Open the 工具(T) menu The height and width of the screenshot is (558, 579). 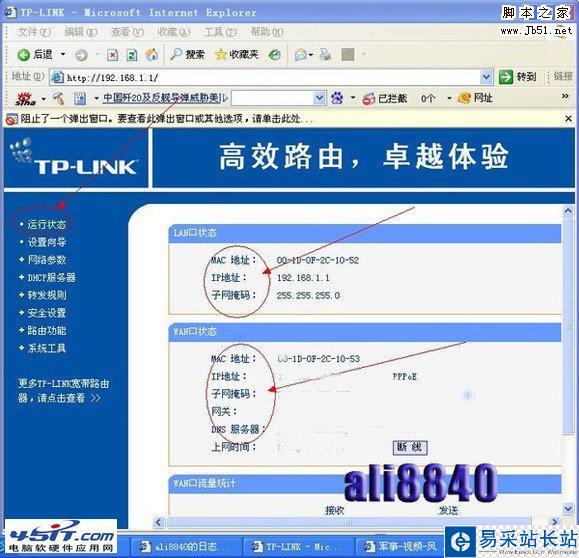220,32
